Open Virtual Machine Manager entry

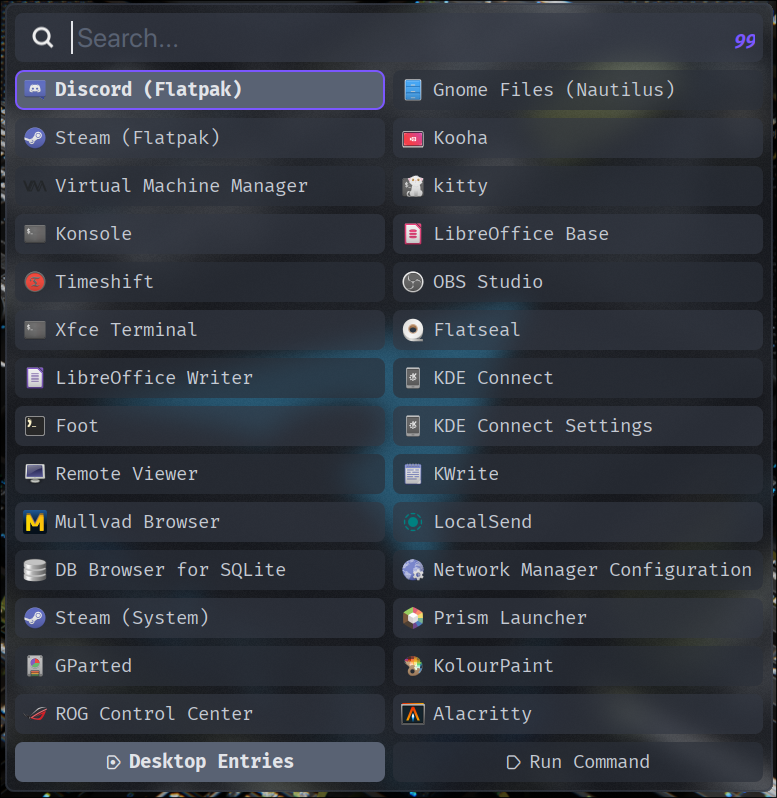coord(200,186)
